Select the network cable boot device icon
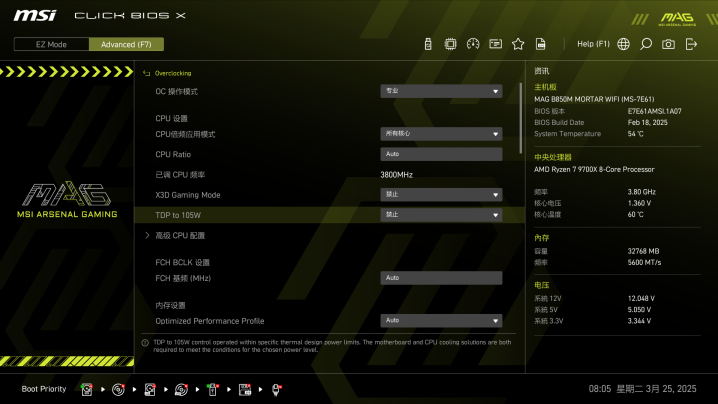 276,389
